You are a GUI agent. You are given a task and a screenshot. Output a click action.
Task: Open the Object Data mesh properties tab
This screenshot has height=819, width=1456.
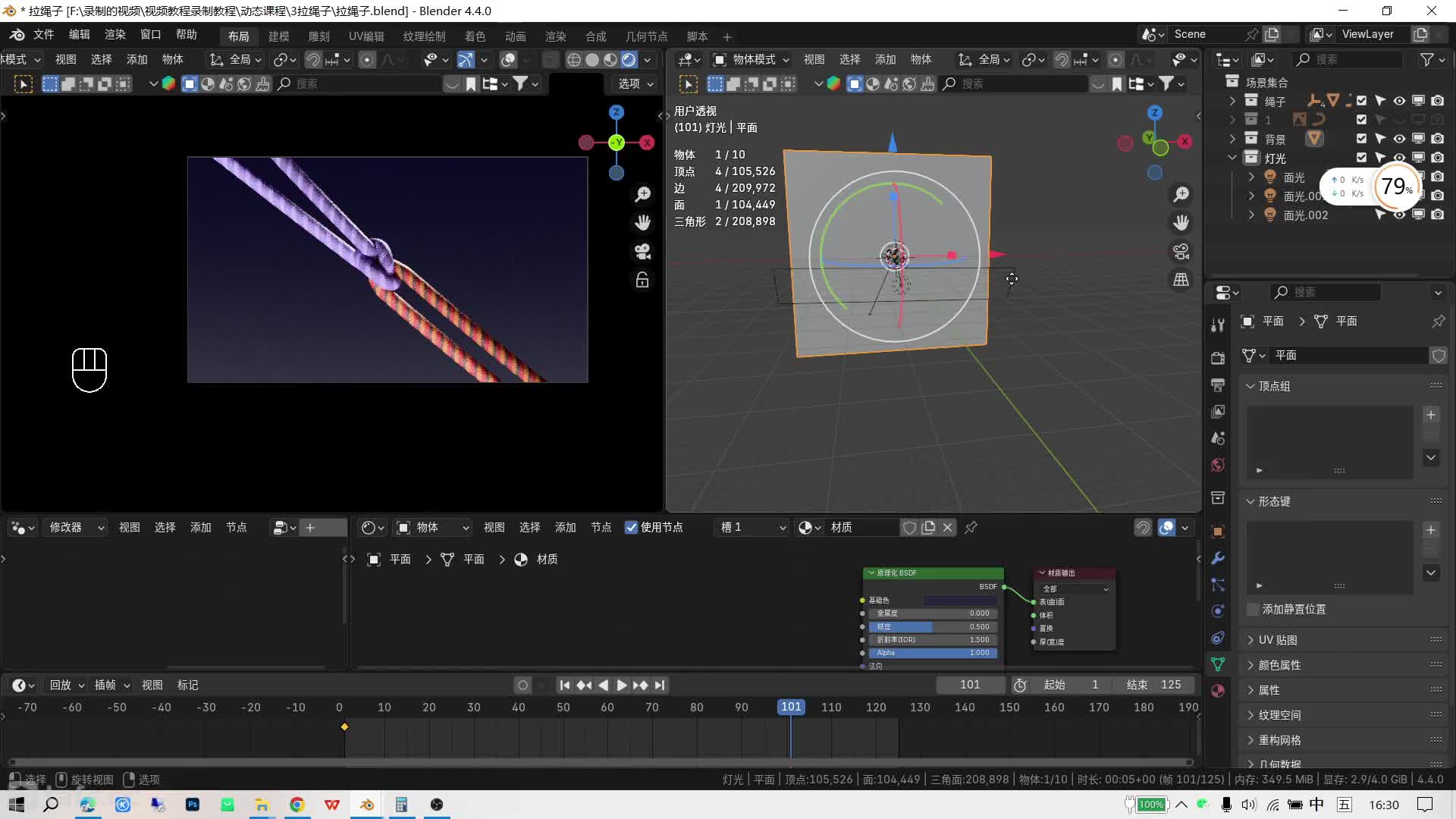click(1218, 664)
